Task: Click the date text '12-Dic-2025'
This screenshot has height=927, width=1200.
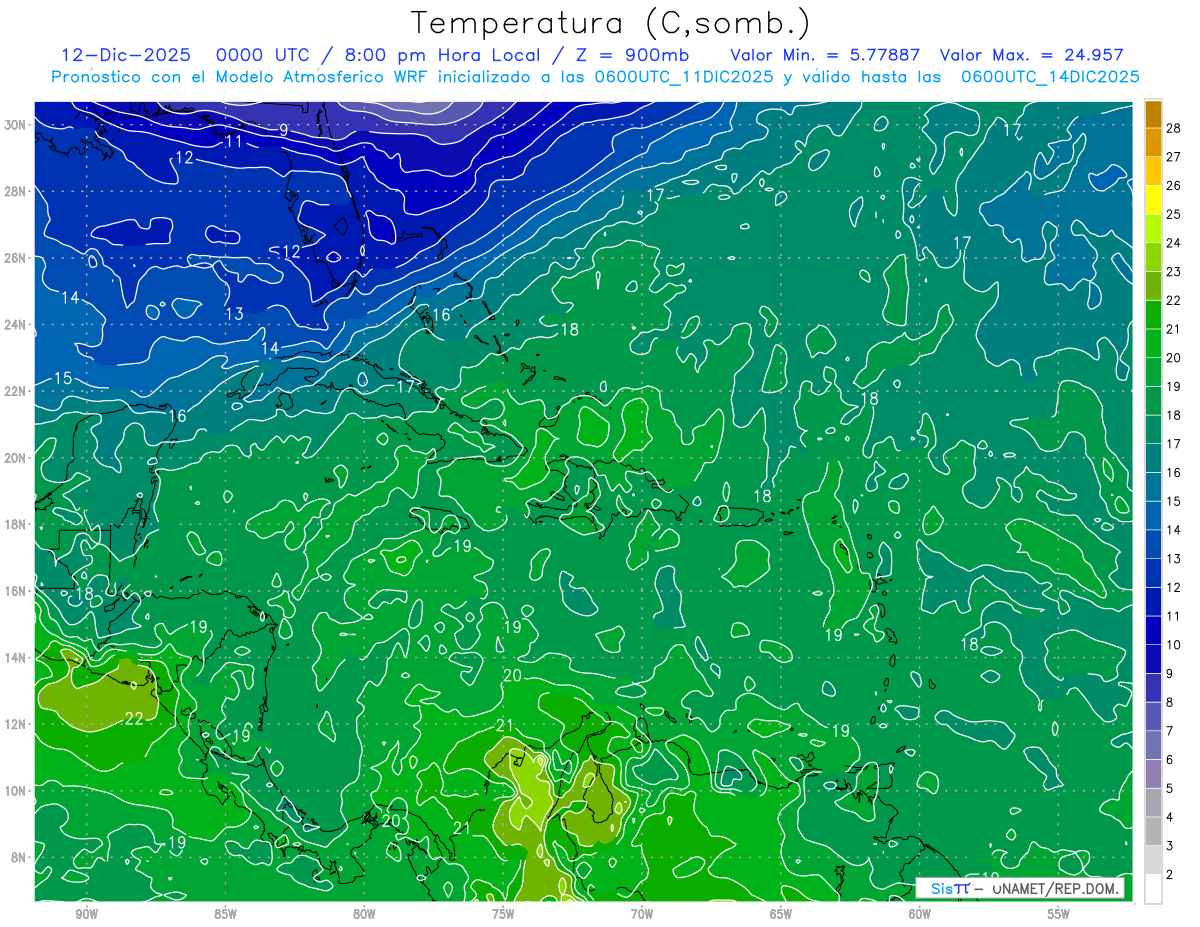Action: click(124, 55)
